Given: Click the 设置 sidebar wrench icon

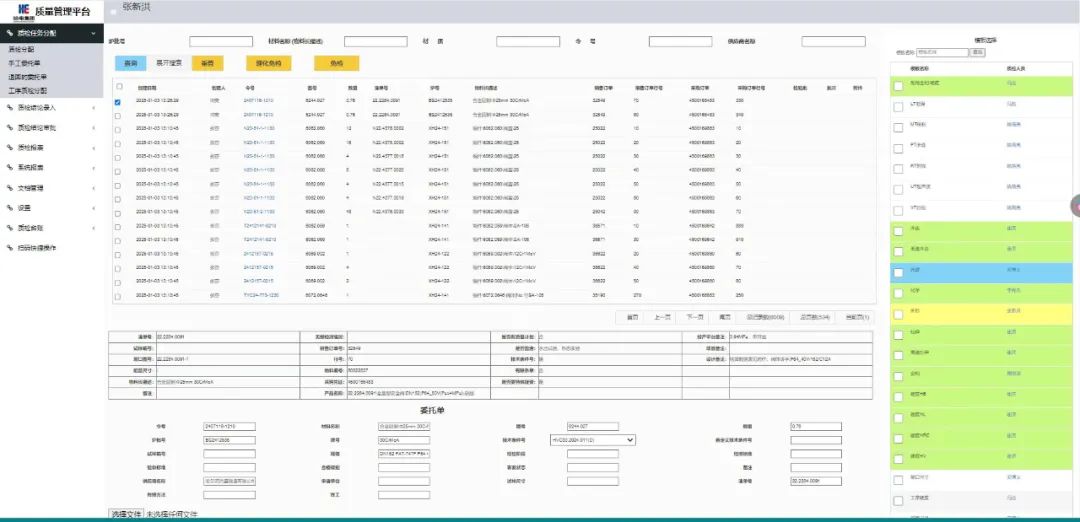Looking at the screenshot, I should point(10,208).
